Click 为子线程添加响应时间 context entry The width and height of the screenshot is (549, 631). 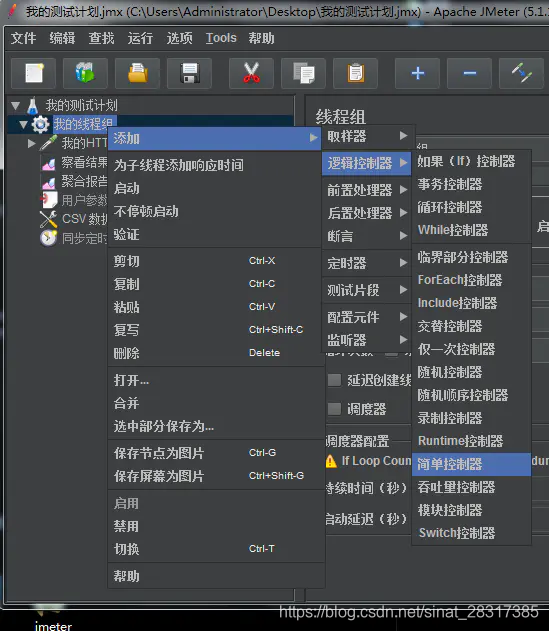(x=216, y=165)
